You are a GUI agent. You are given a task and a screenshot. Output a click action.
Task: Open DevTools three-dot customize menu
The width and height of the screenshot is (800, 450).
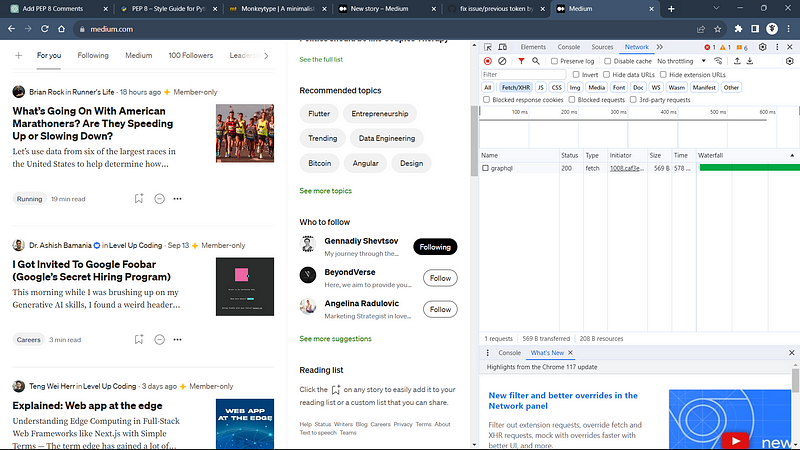777,47
